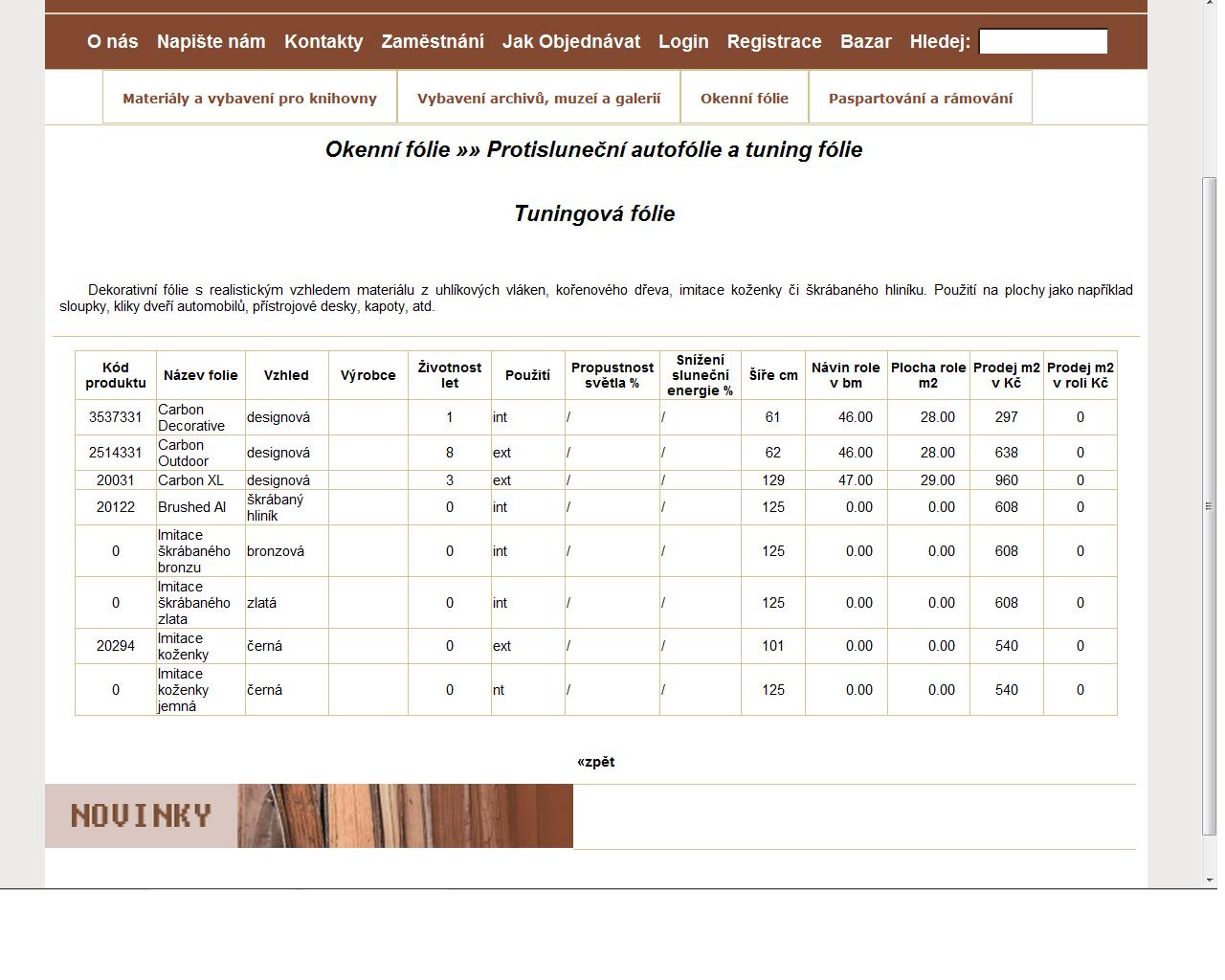Click the Brushed Al table row name

pos(191,507)
